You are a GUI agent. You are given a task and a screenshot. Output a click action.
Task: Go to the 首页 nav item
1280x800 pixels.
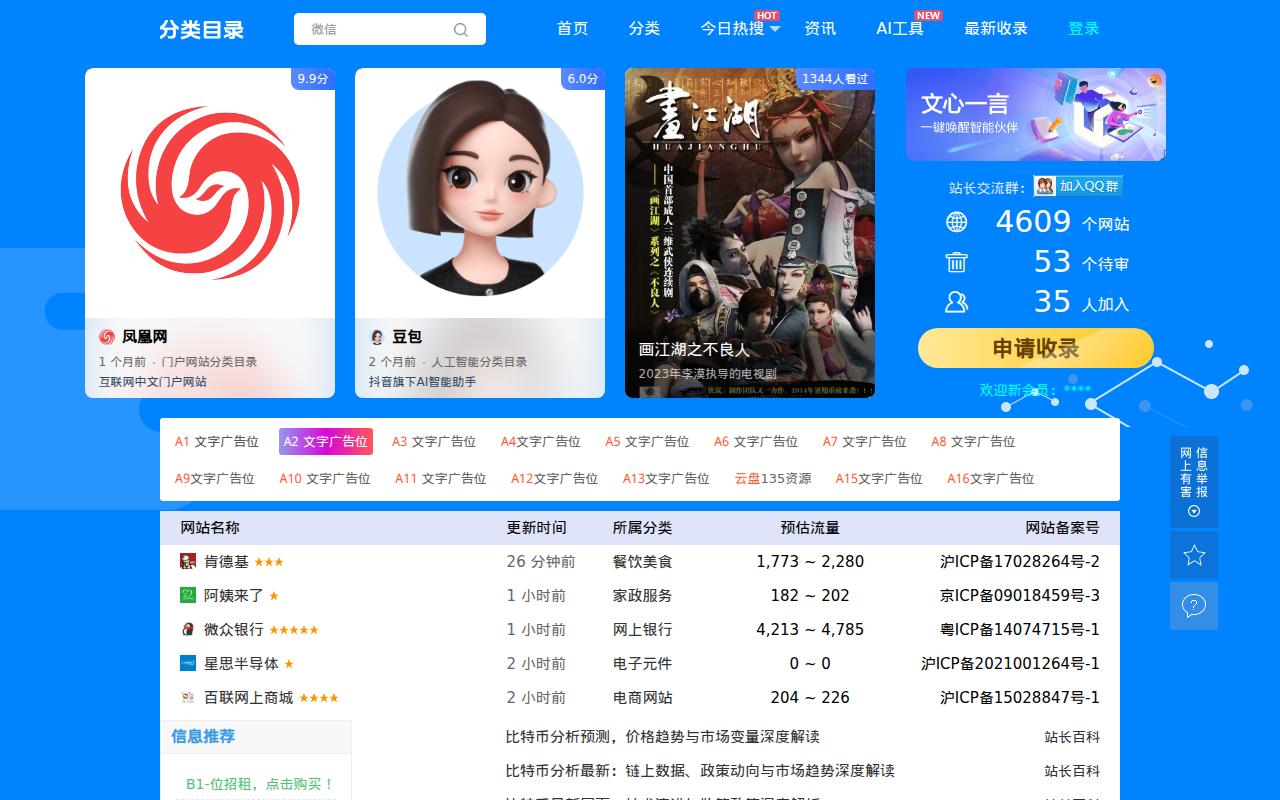pyautogui.click(x=572, y=29)
